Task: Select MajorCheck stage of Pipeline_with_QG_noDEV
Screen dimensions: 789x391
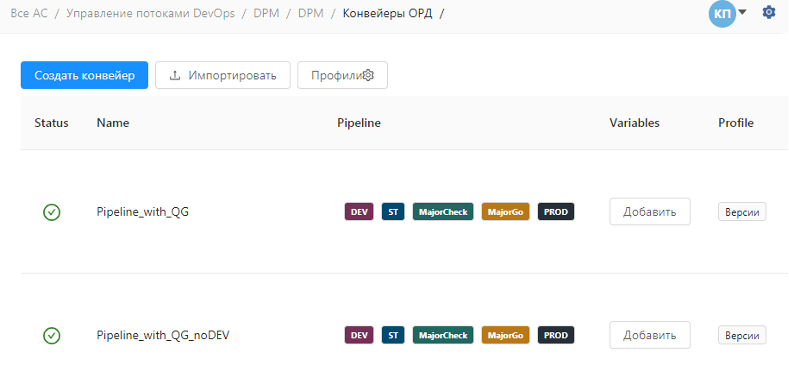Action: tap(443, 335)
